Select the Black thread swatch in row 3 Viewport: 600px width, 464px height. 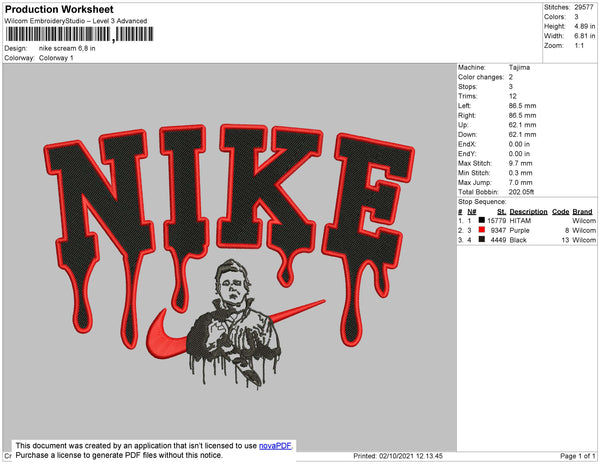(x=481, y=239)
